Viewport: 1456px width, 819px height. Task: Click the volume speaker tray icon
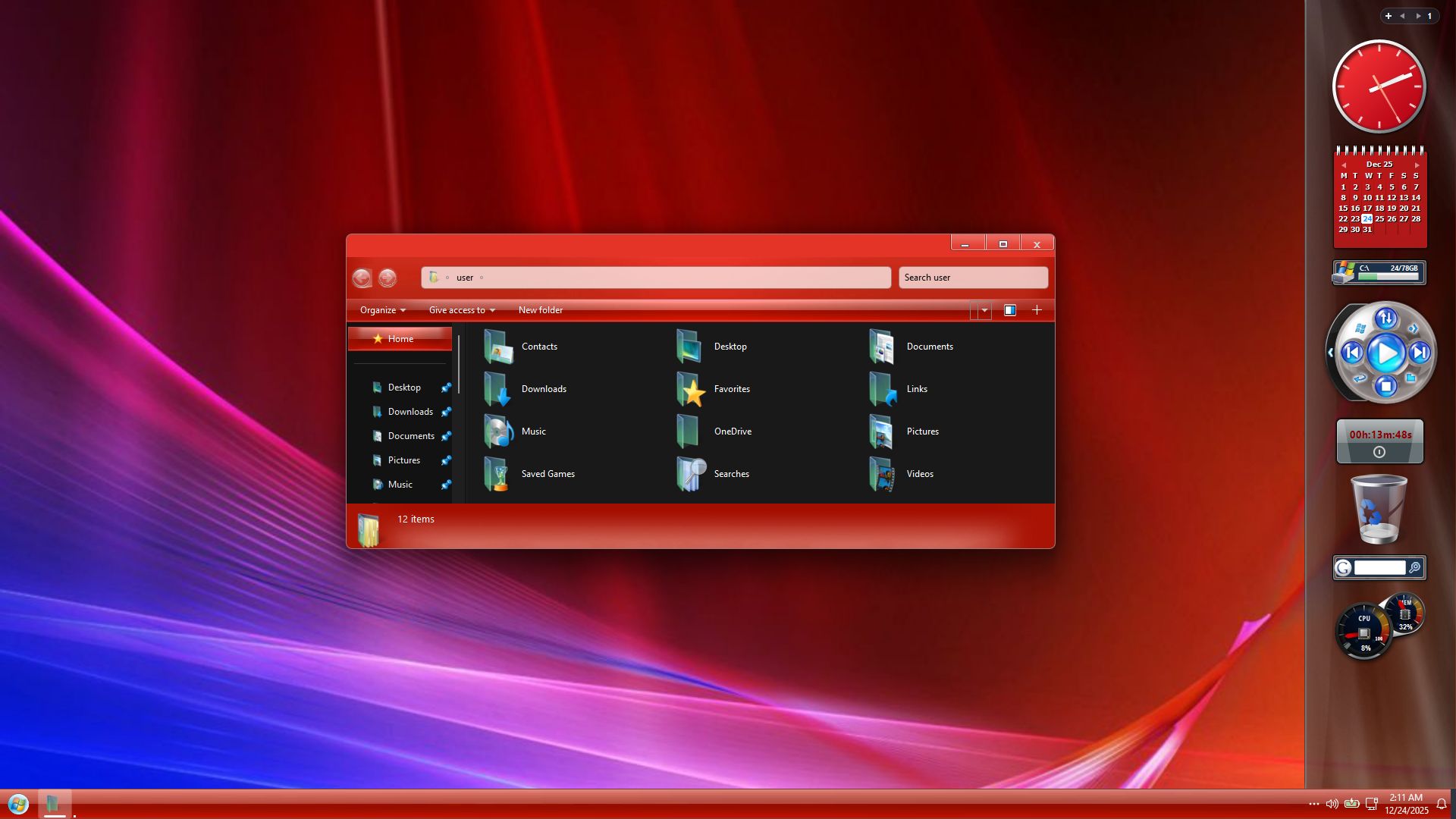1332,804
